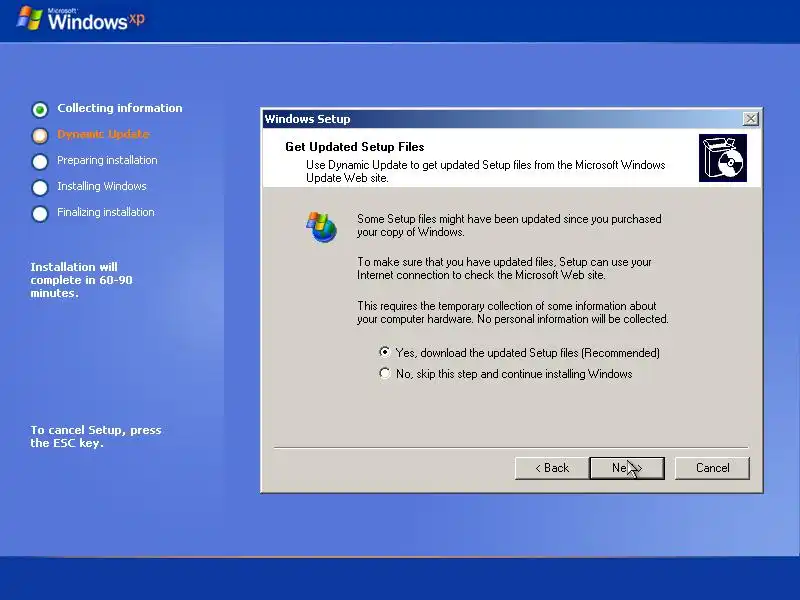Click the Dynamic Update step indicator circle
Viewport: 800px width, 600px height.
coord(40,135)
